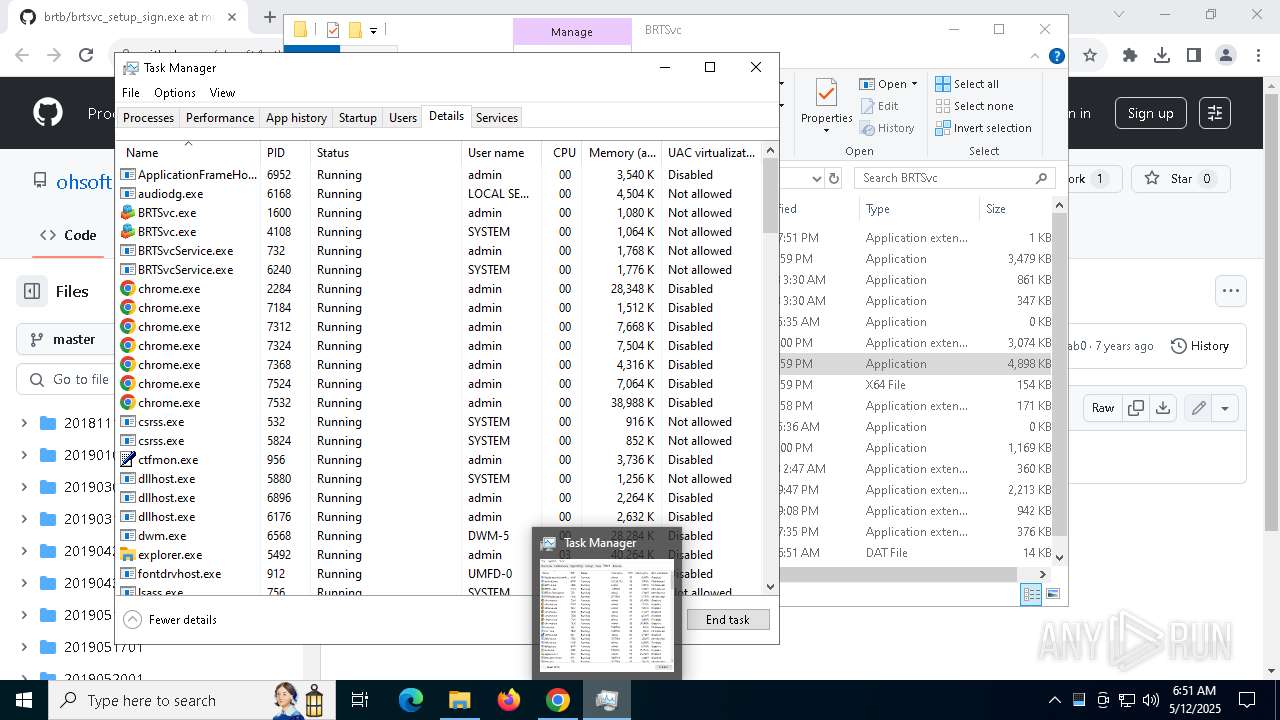Open Chrome profile avatar icon
The height and width of the screenshot is (720, 1280).
pos(1226,56)
